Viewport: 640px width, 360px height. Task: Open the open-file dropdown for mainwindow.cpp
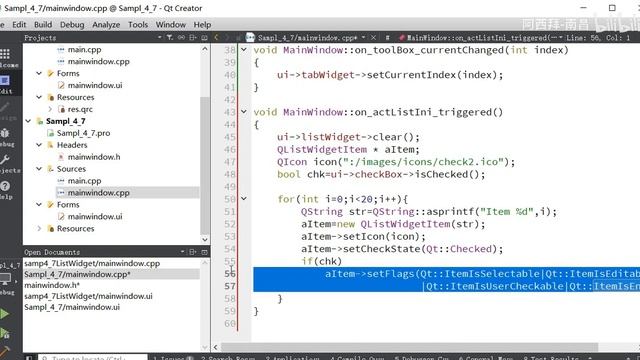(363, 38)
